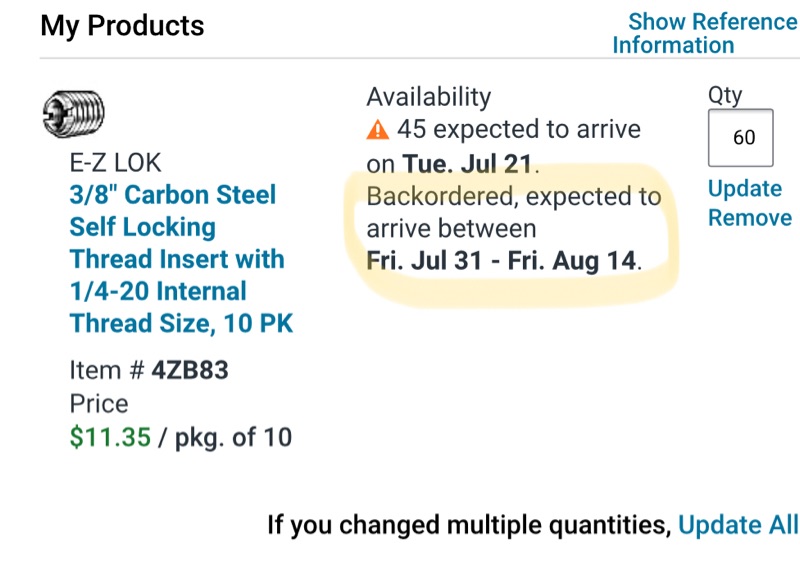Click the "45 expected to arrive" text
The height and width of the screenshot is (581, 800).
click(518, 130)
